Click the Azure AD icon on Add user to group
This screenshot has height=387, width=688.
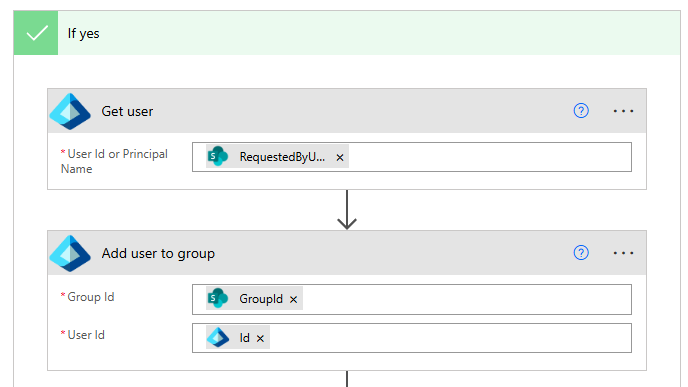pyautogui.click(x=70, y=254)
